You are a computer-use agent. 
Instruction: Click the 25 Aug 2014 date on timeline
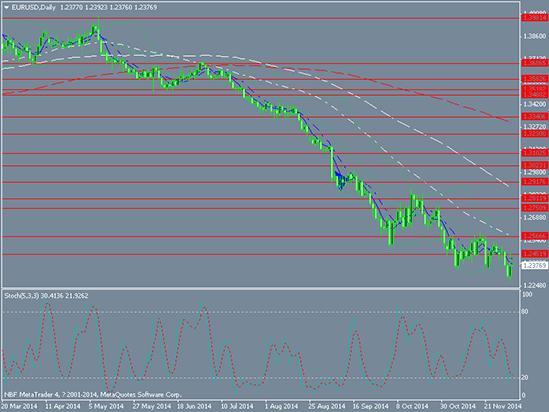[326, 406]
